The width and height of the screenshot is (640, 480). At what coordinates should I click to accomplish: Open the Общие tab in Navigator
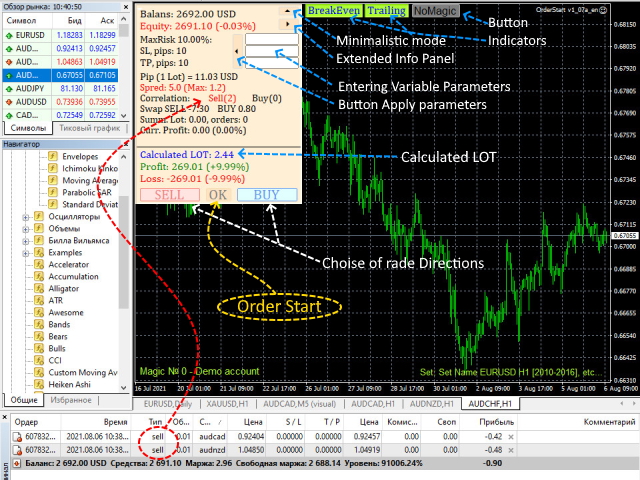coord(24,400)
